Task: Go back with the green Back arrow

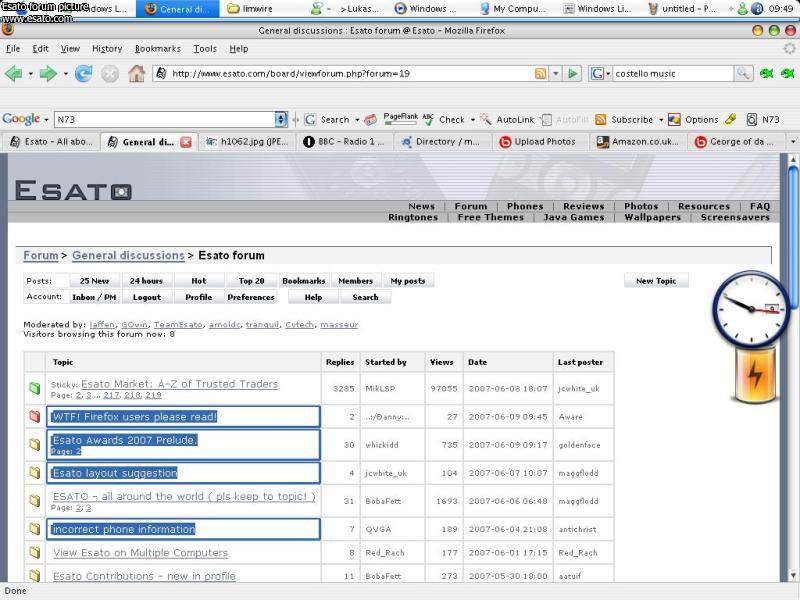Action: [x=13, y=73]
